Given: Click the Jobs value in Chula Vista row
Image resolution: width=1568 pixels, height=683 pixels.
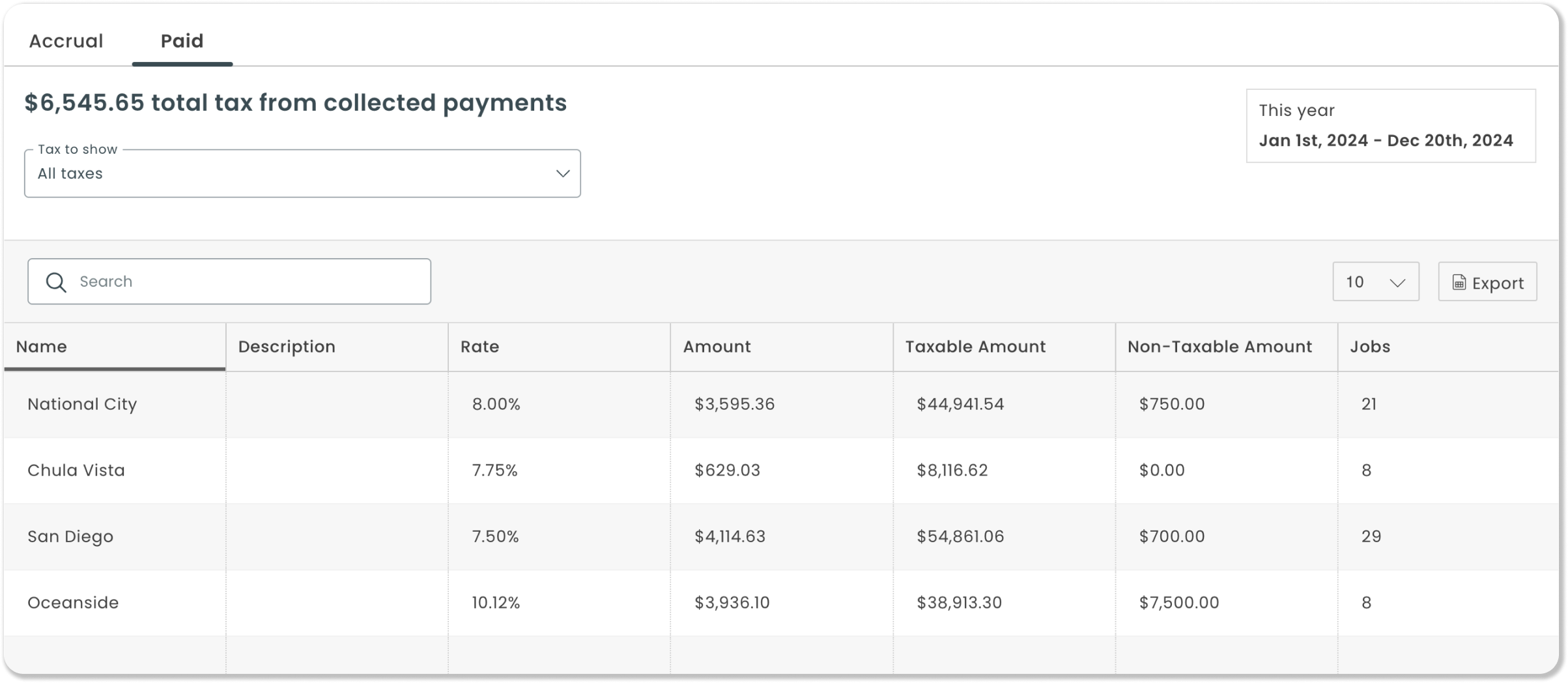Looking at the screenshot, I should [x=1366, y=470].
